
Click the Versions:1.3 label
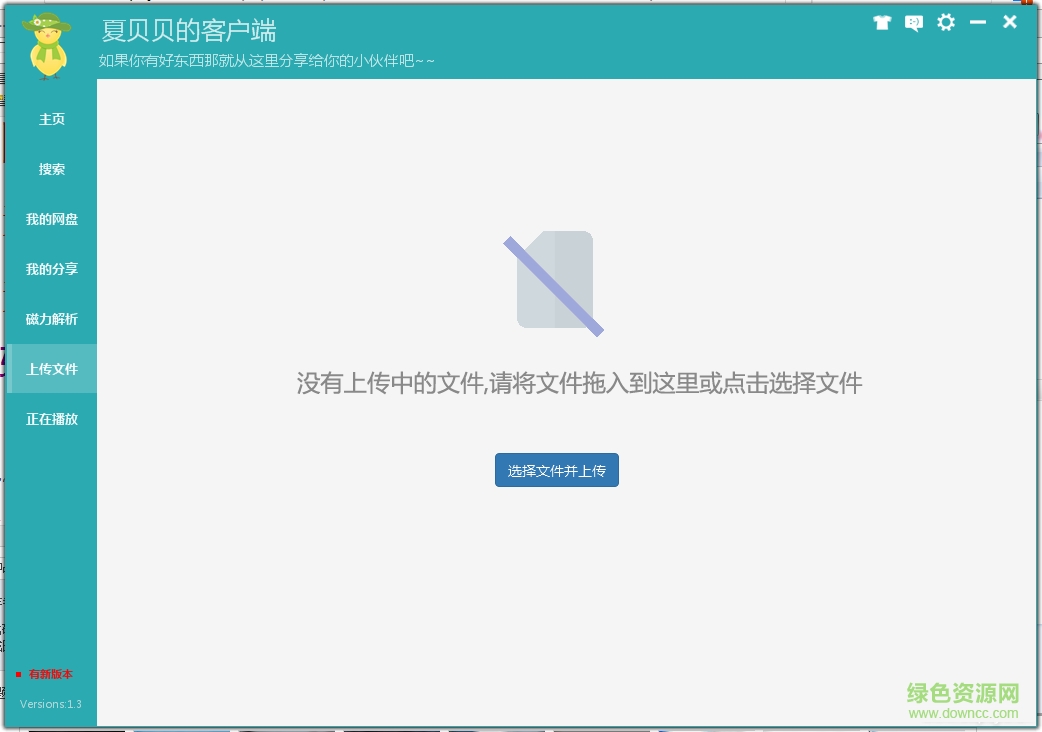tap(50, 704)
